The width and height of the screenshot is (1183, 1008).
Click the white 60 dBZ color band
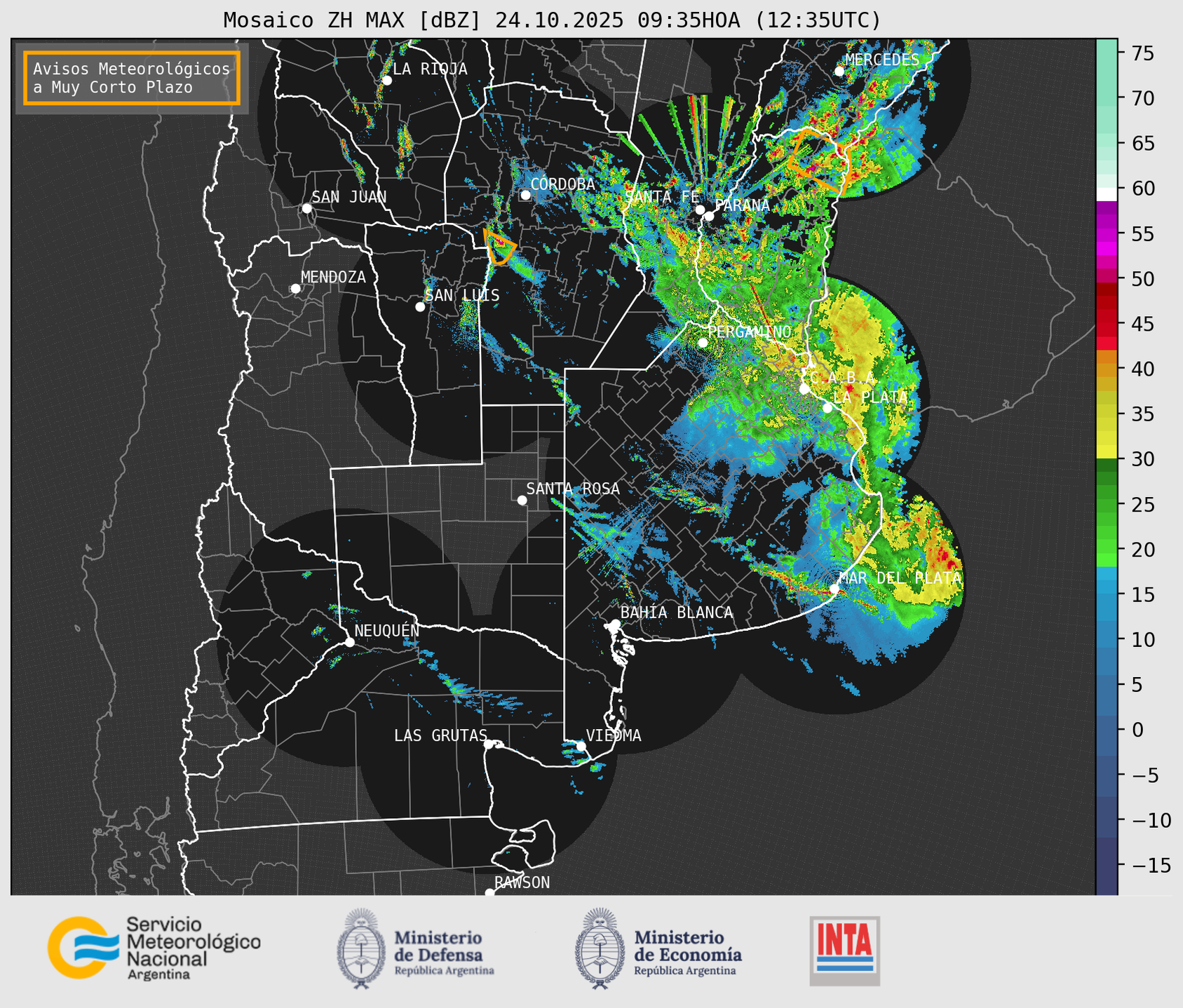coord(1107,194)
